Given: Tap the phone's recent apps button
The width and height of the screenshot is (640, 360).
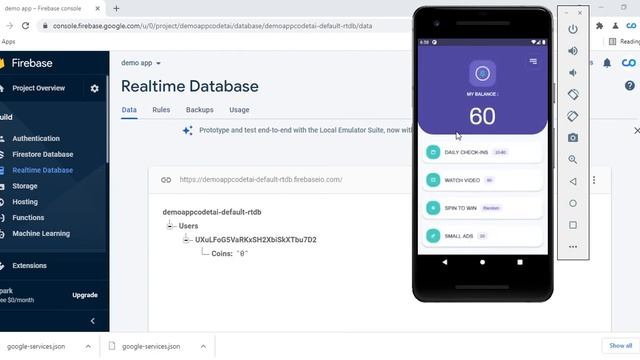Looking at the screenshot, I should pyautogui.click(x=520, y=262).
